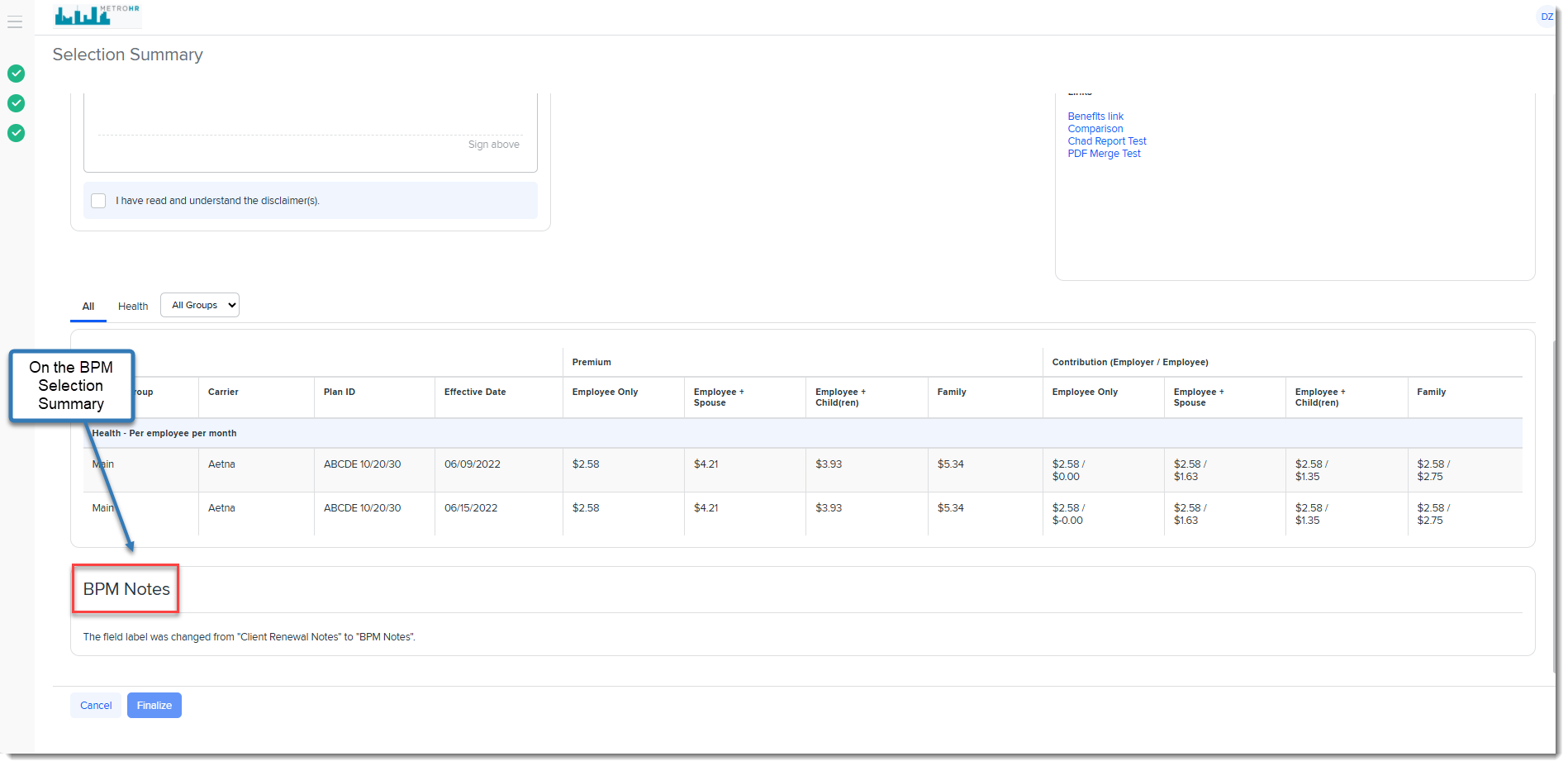The width and height of the screenshot is (1568, 766).
Task: Open the hamburger navigation menu
Action: coord(15,22)
